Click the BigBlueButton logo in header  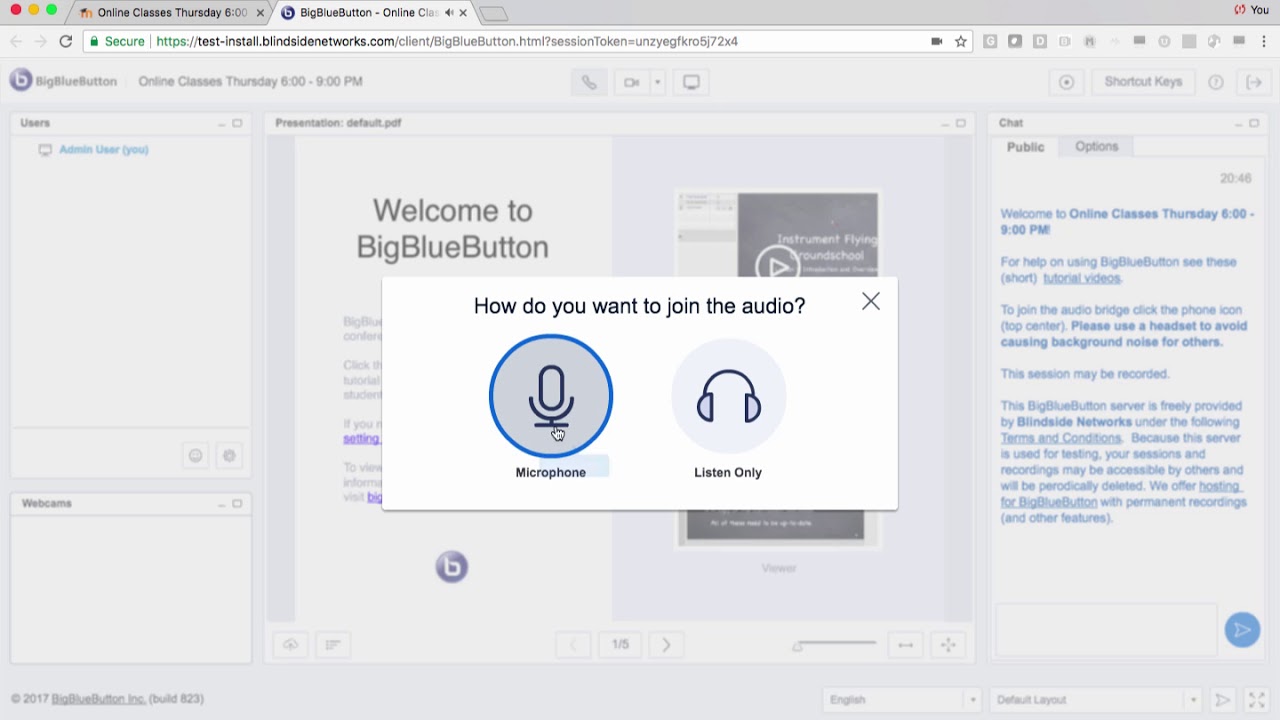(x=63, y=81)
